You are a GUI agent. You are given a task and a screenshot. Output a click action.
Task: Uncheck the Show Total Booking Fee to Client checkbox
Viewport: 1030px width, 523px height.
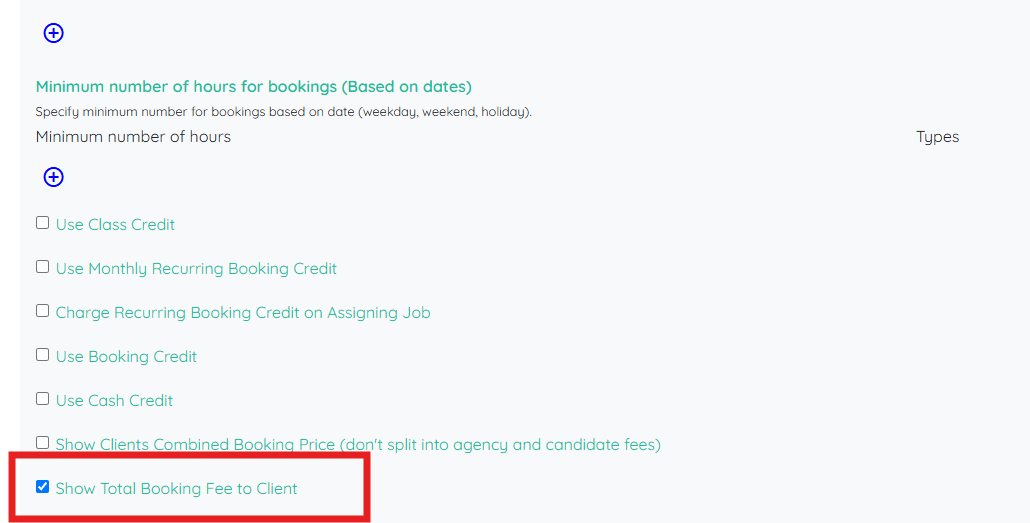coord(43,487)
